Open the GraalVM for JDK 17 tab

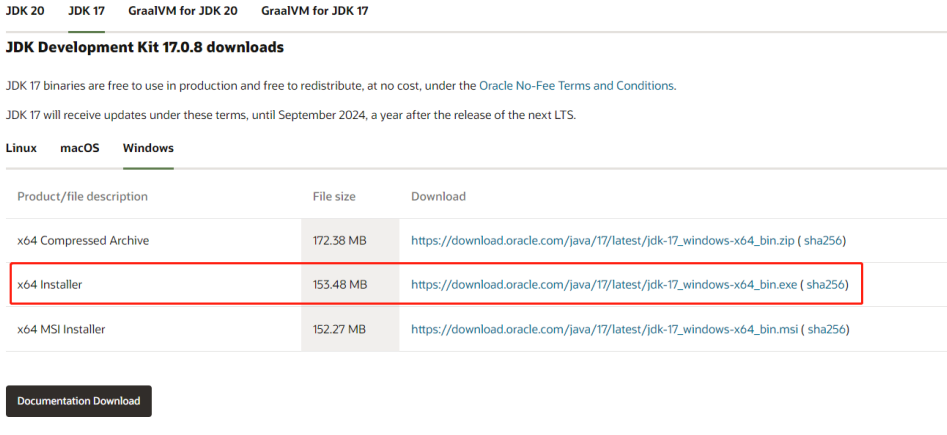click(x=315, y=11)
